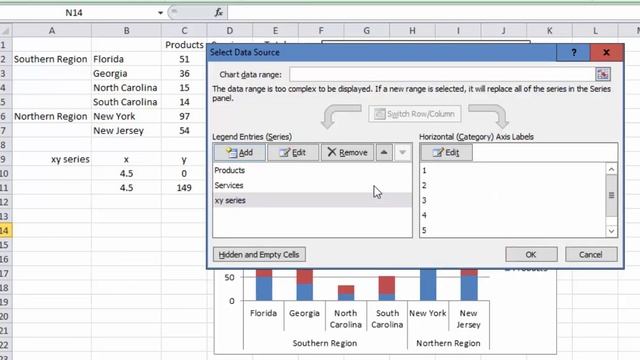The width and height of the screenshot is (640, 360).
Task: Click the North Carolina cell in column B
Action: coord(127,88)
